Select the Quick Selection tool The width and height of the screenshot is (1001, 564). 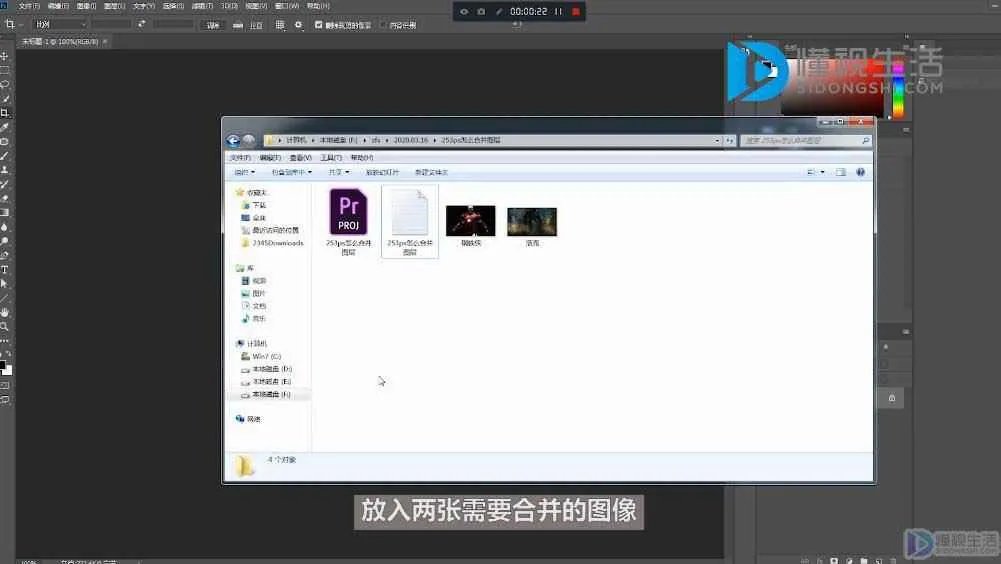tap(4, 98)
